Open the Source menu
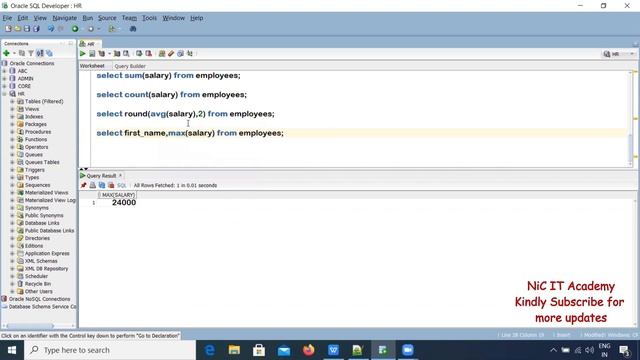The height and width of the screenshot is (360, 640). click(107, 18)
